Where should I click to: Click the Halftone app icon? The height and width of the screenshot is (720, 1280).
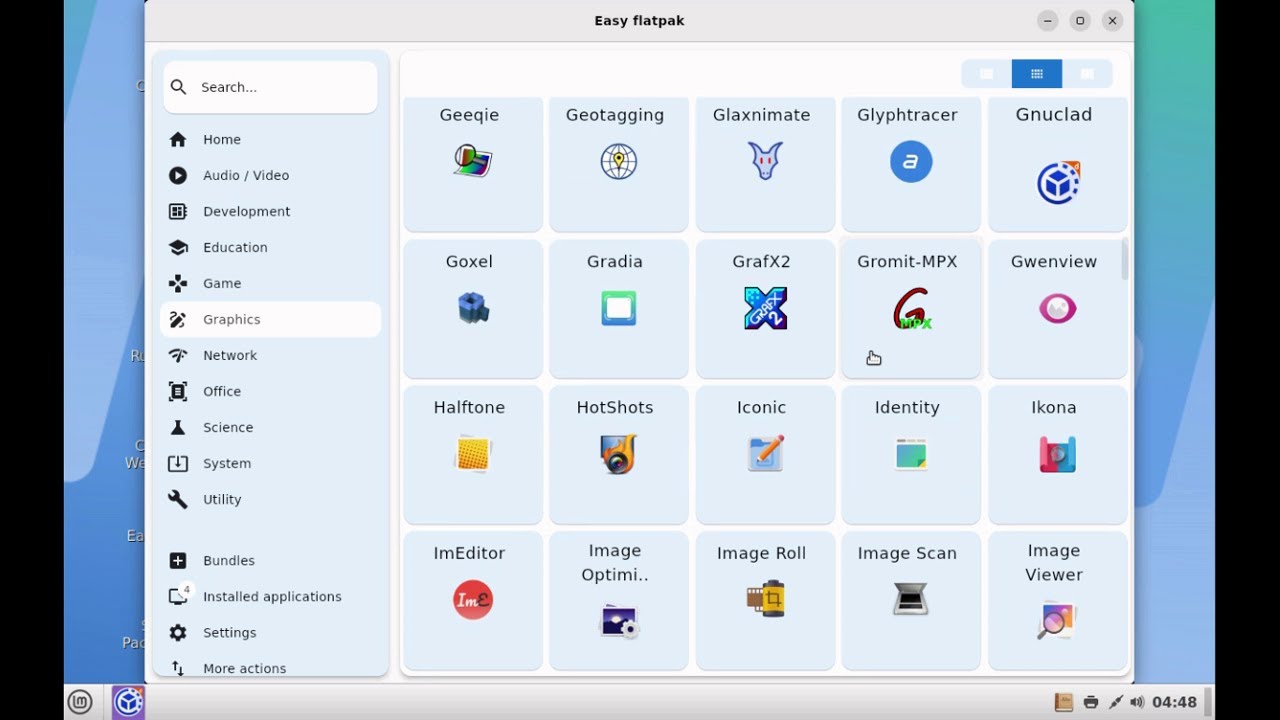(472, 454)
